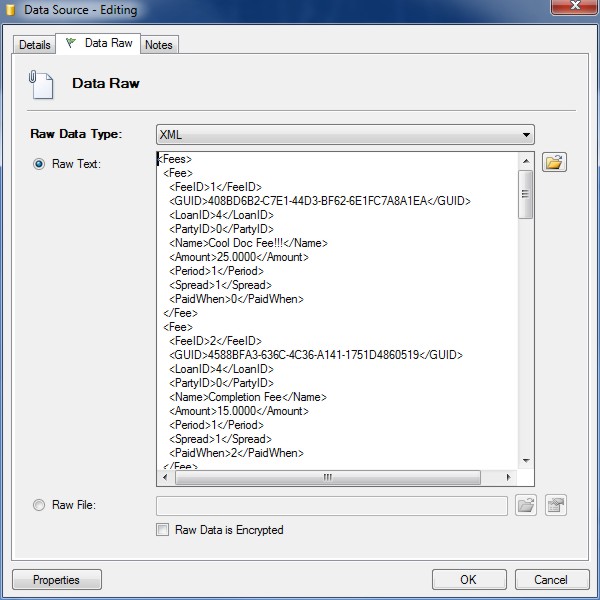Viewport: 600px width, 600px height.
Task: Click inside the Raw File path field
Action: click(x=332, y=506)
